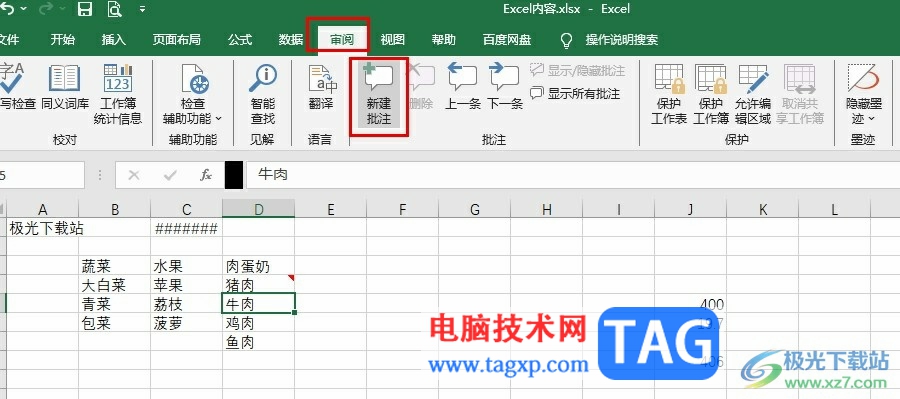Select cell containing 荔枝

click(x=187, y=304)
